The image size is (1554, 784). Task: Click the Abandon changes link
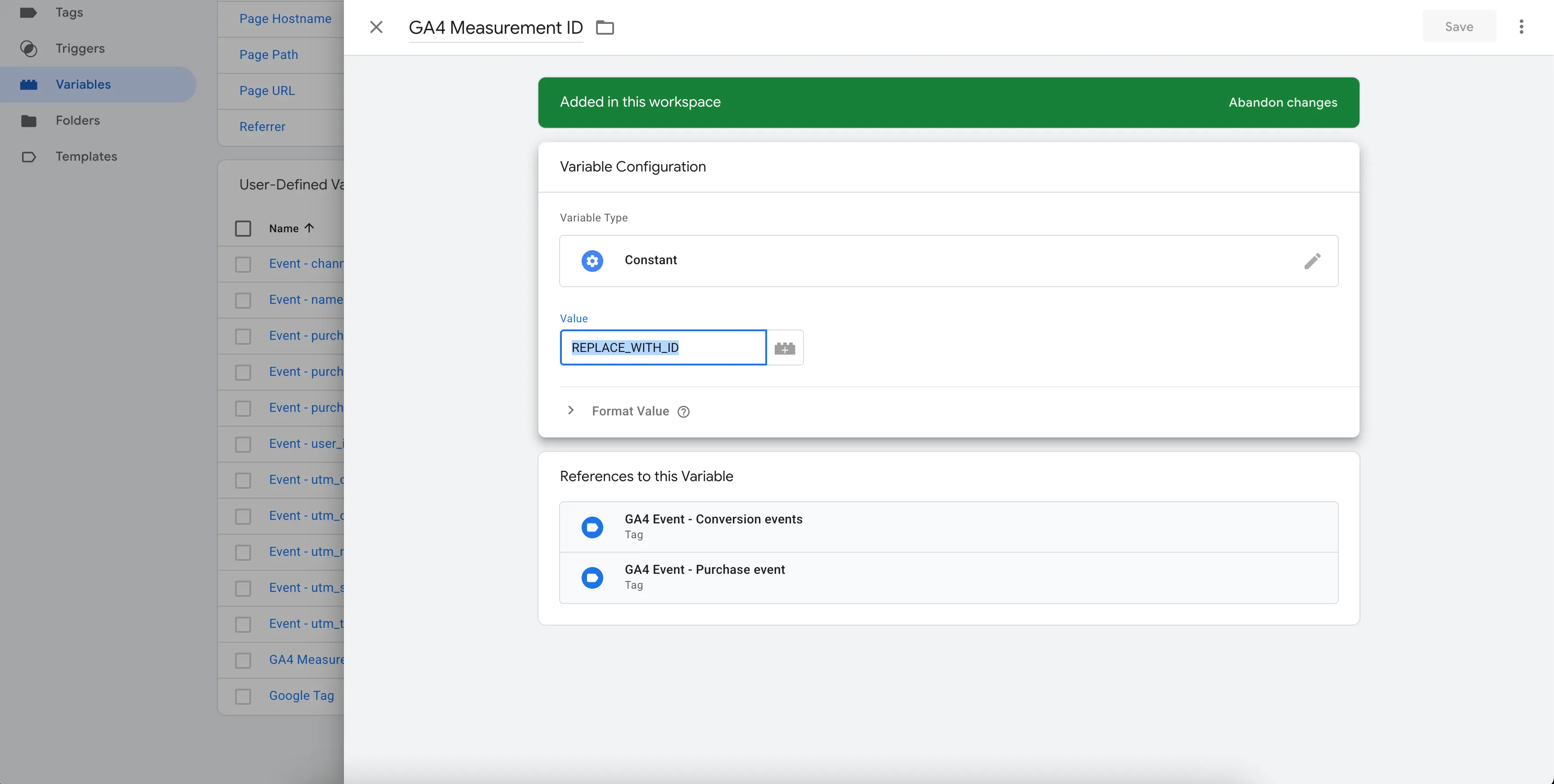(x=1283, y=103)
